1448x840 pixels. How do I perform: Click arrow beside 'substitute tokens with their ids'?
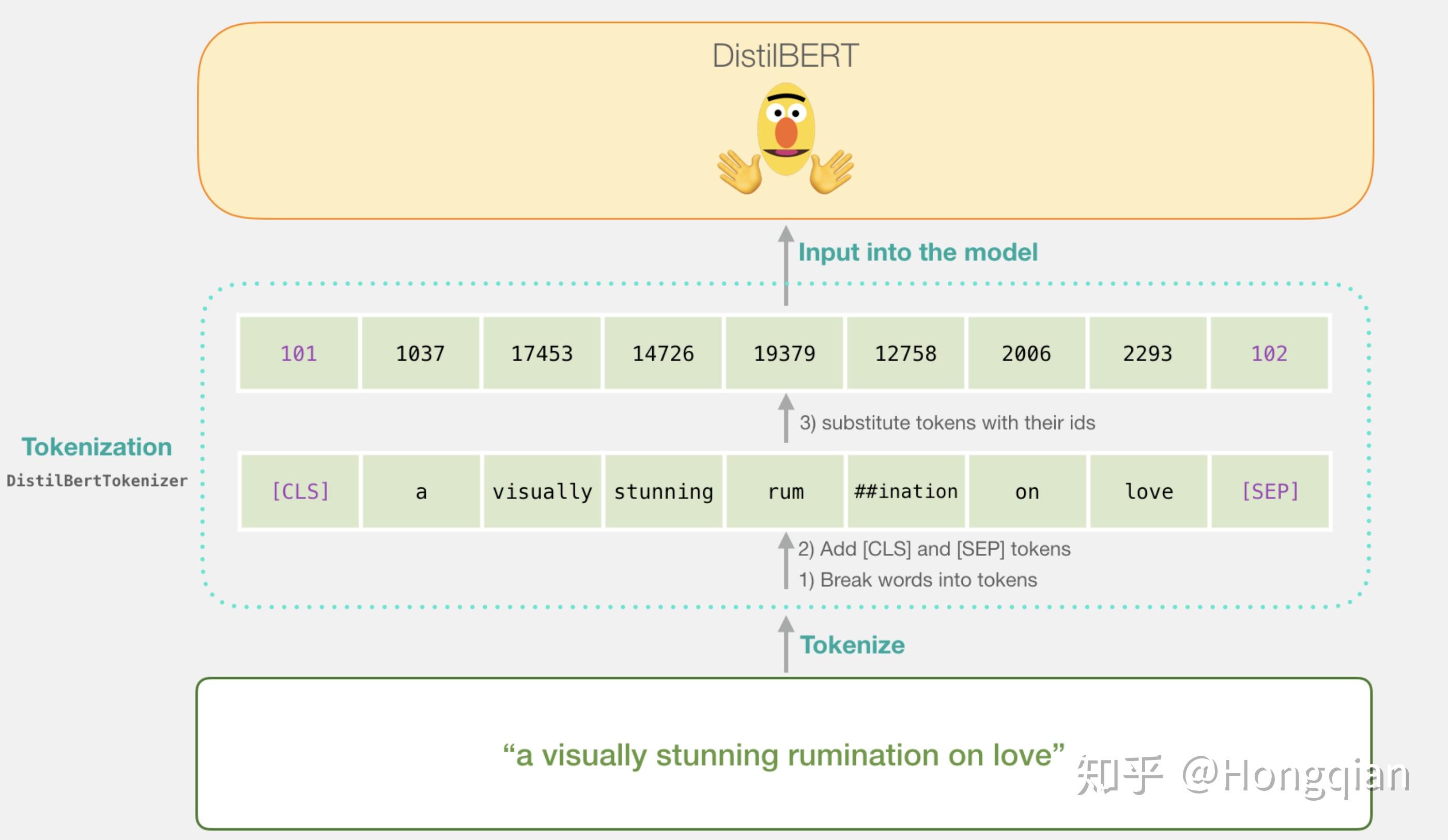pos(786,418)
